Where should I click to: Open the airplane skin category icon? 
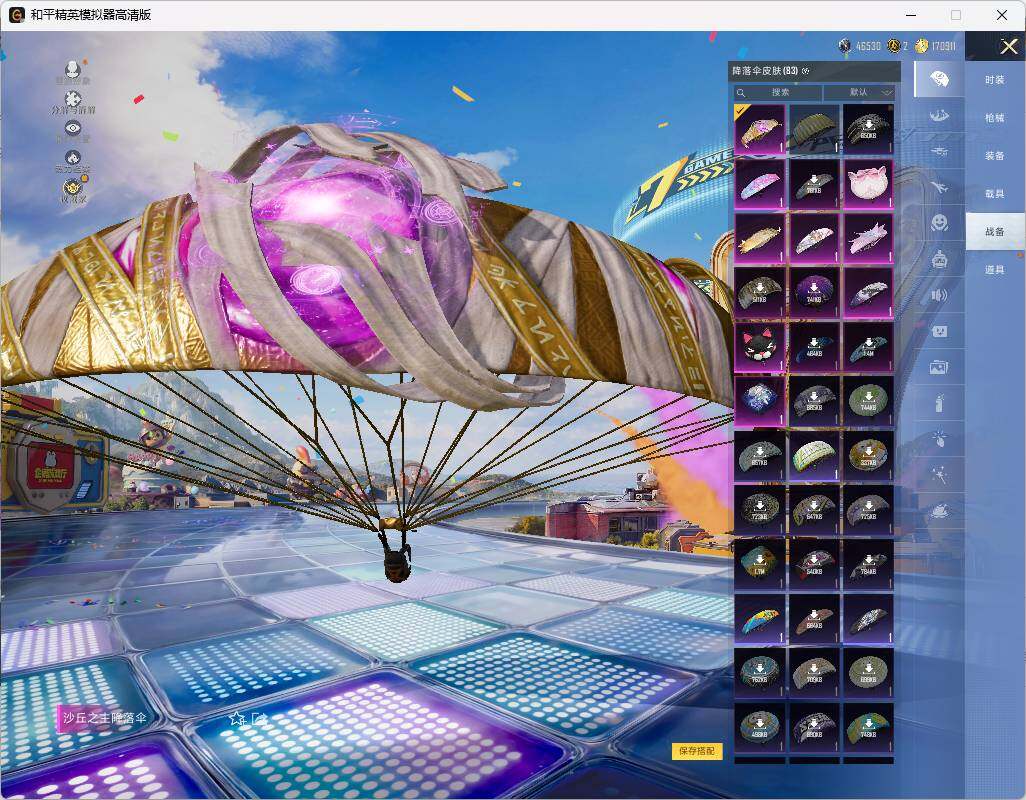click(x=939, y=187)
